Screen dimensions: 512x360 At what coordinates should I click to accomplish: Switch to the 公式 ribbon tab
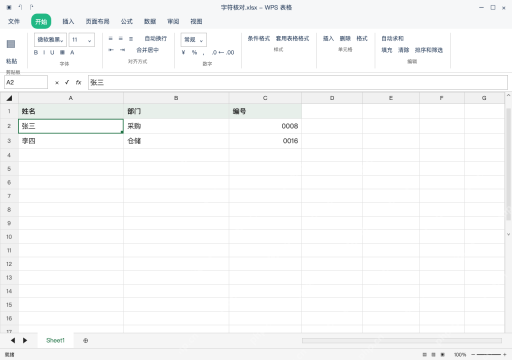[126, 21]
